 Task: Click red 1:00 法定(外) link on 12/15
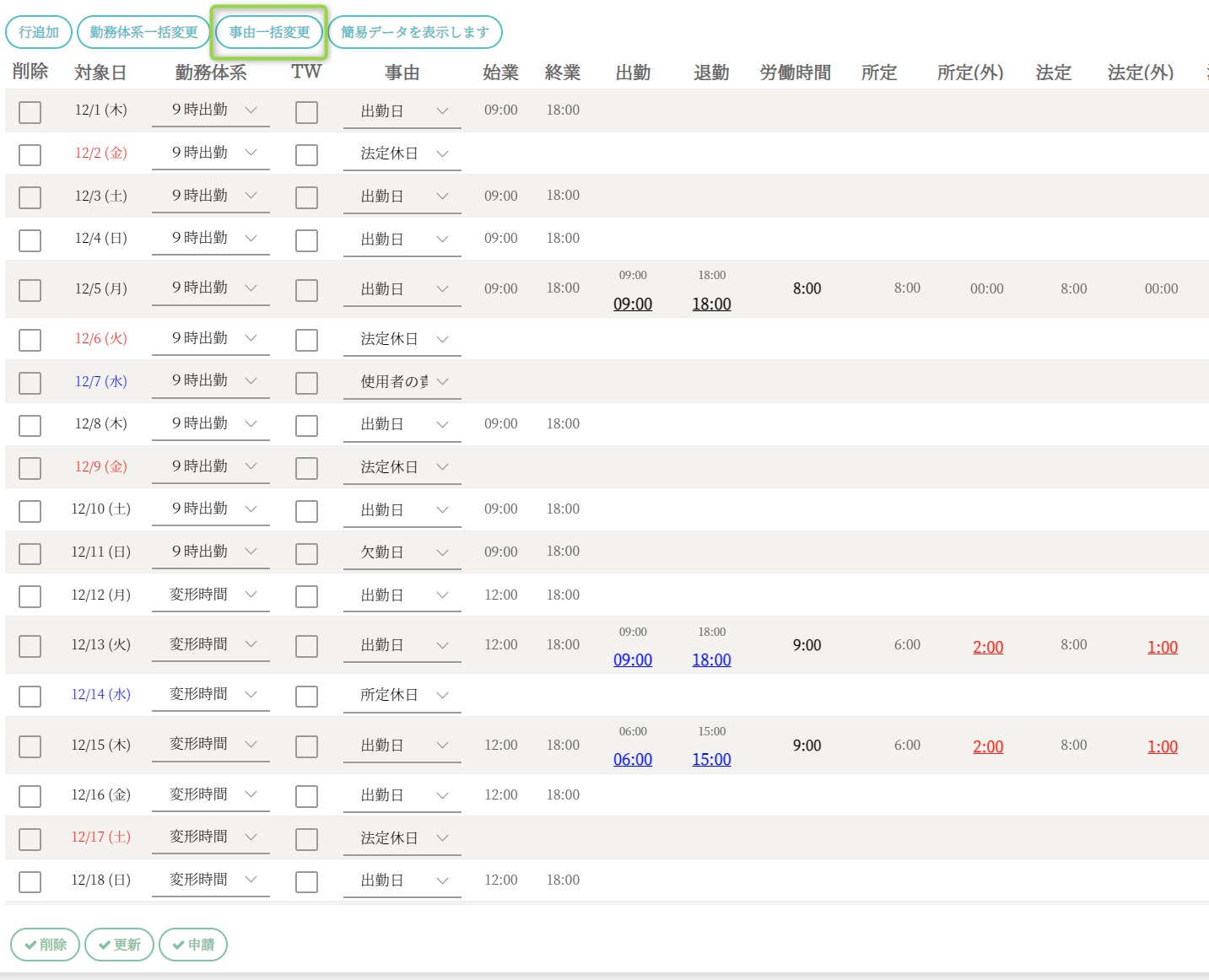point(1162,746)
